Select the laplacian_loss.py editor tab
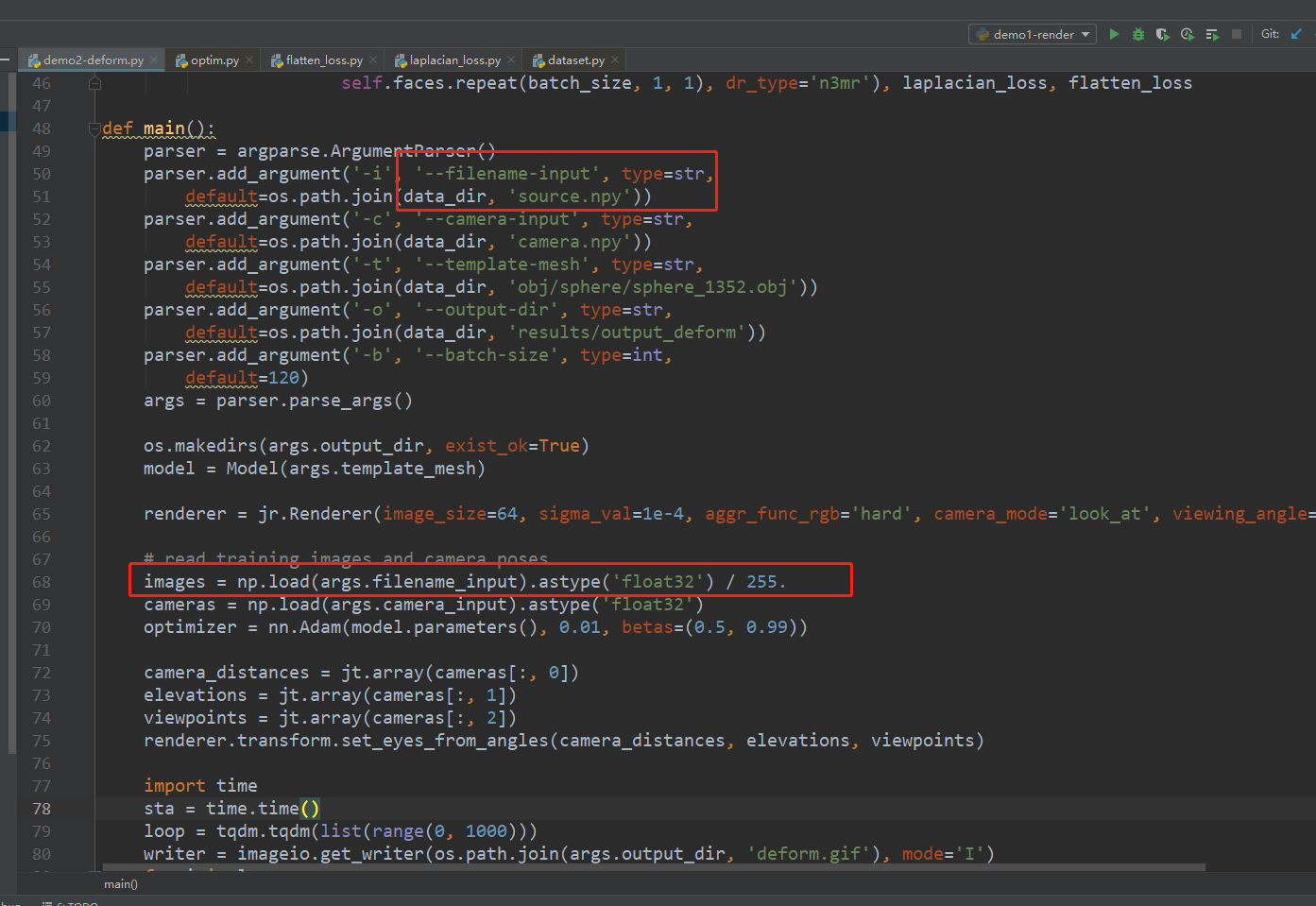Viewport: 1316px width, 906px height. (454, 60)
